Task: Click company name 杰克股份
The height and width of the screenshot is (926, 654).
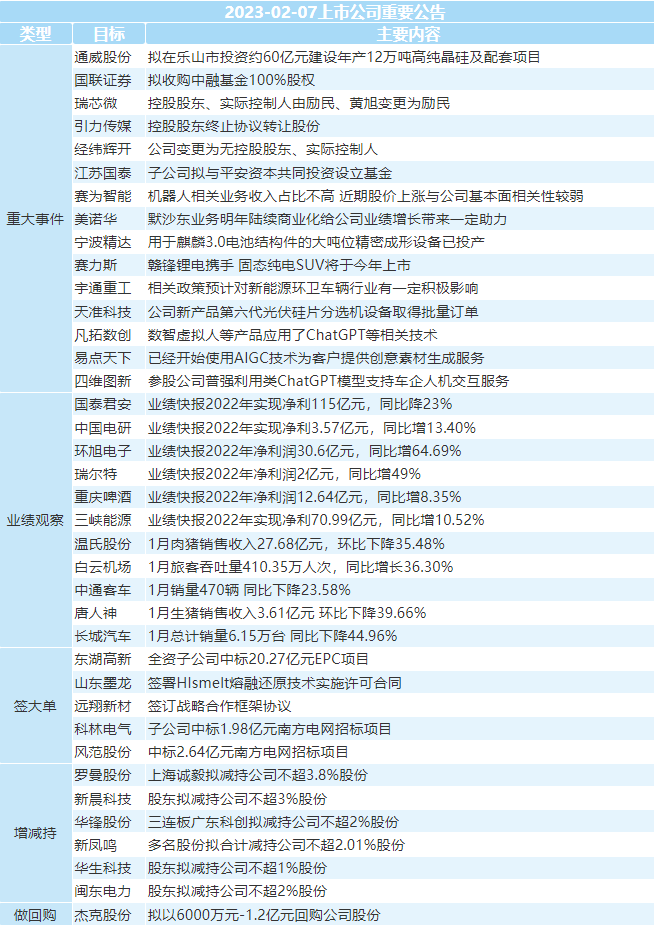Action: point(103,914)
